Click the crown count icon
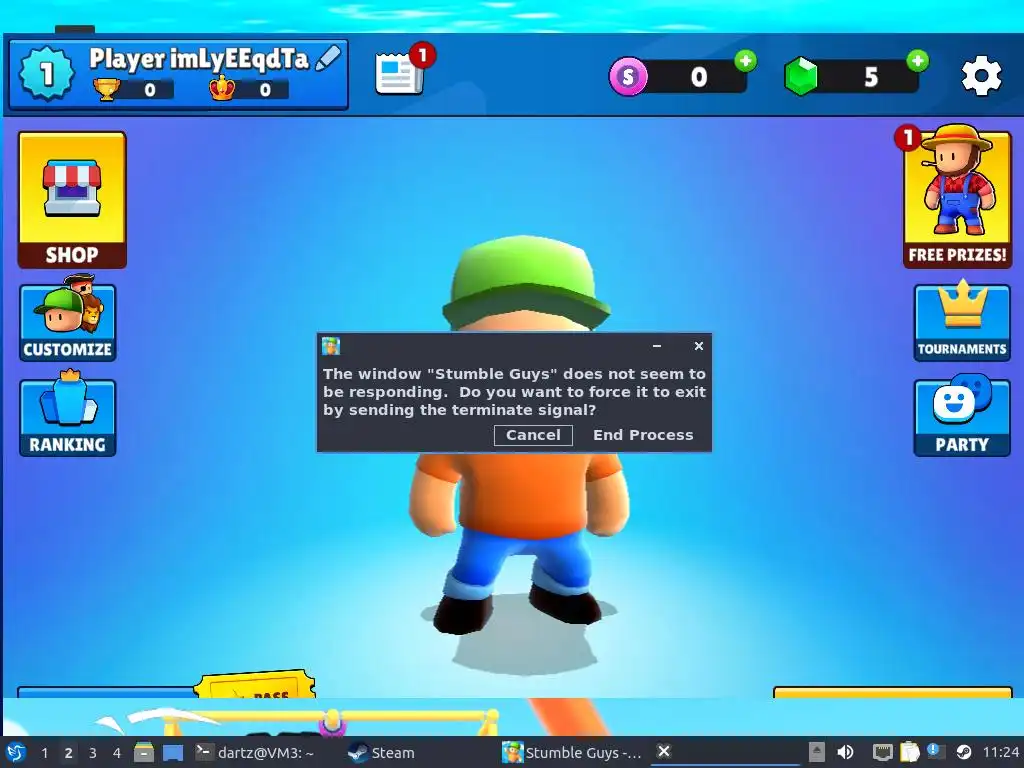The image size is (1024, 768). tap(222, 88)
